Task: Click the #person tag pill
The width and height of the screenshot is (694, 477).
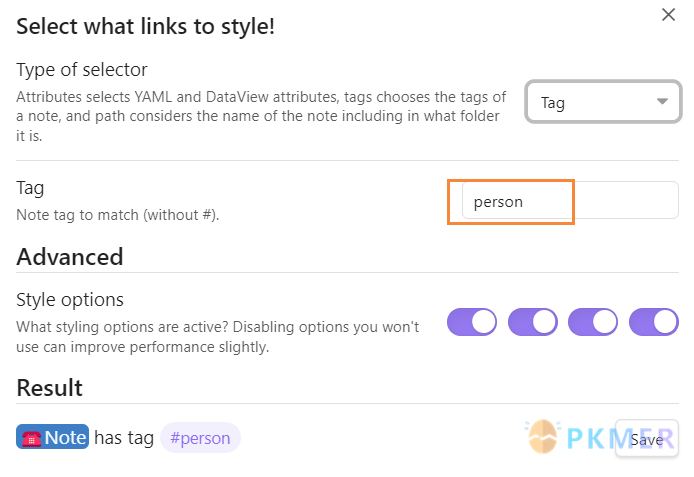Action: pyautogui.click(x=200, y=438)
